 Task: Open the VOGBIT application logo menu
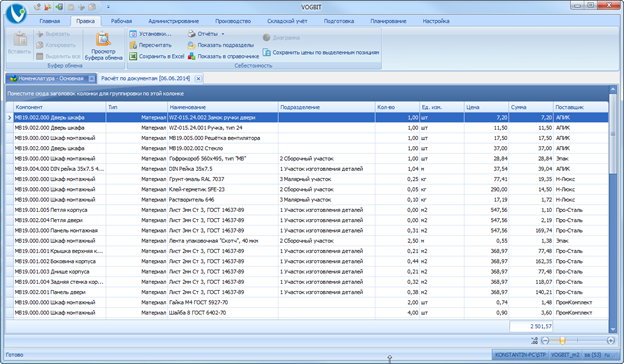16,13
